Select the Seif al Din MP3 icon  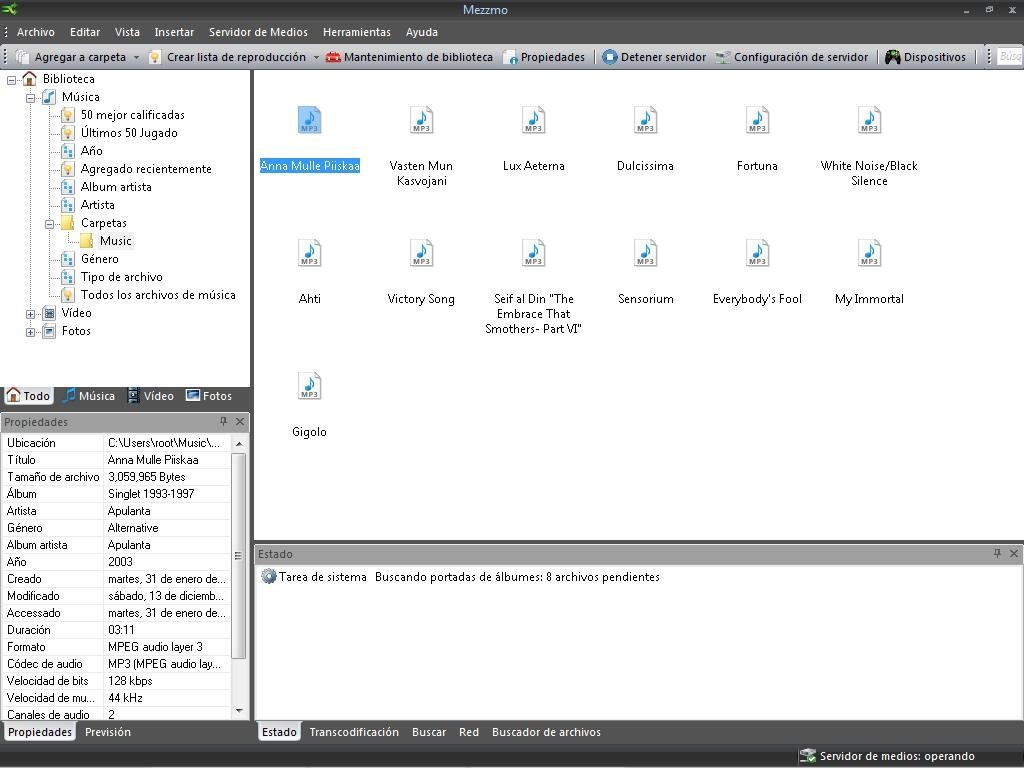pyautogui.click(x=534, y=253)
